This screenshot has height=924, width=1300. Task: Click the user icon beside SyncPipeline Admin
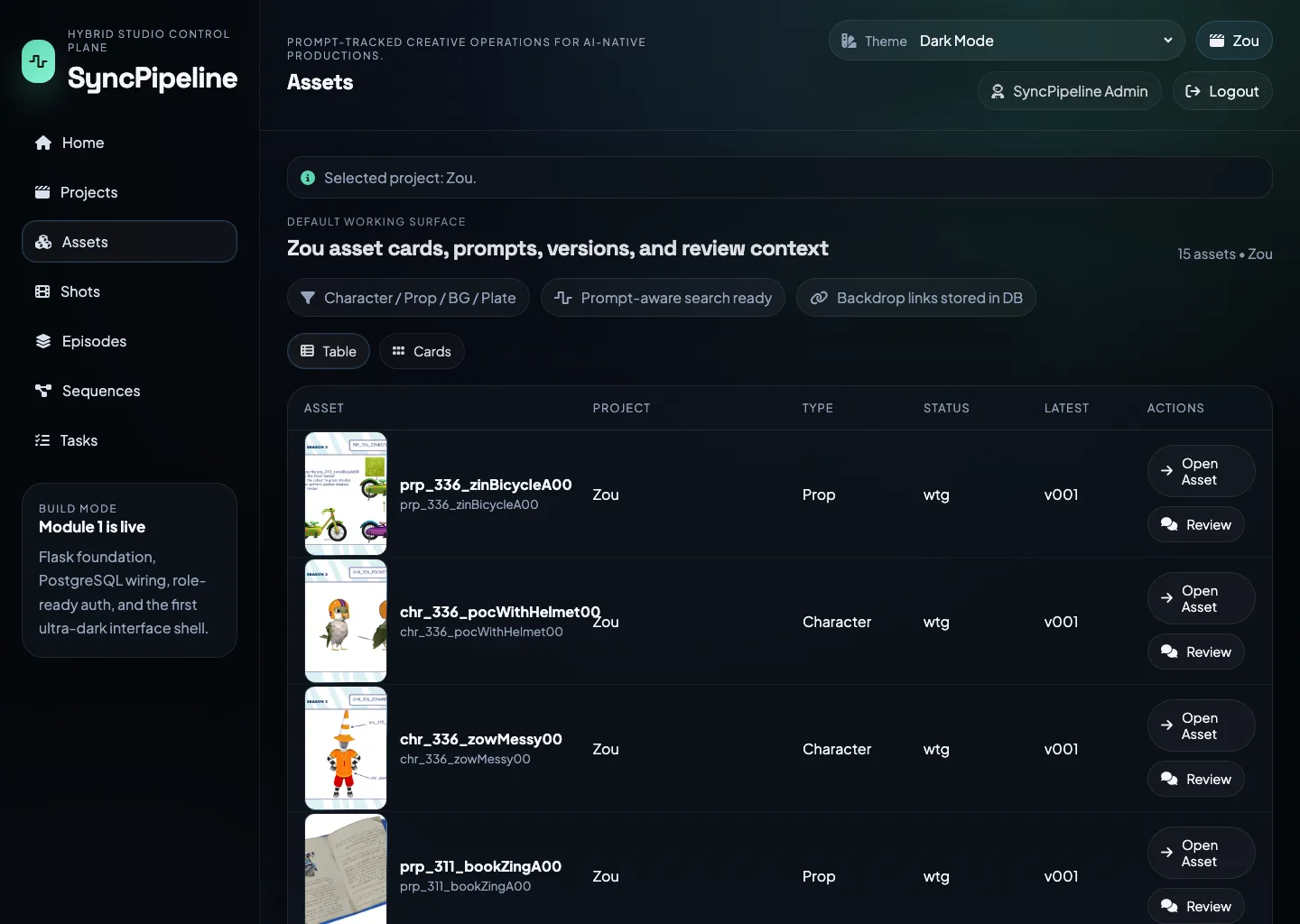(x=998, y=91)
